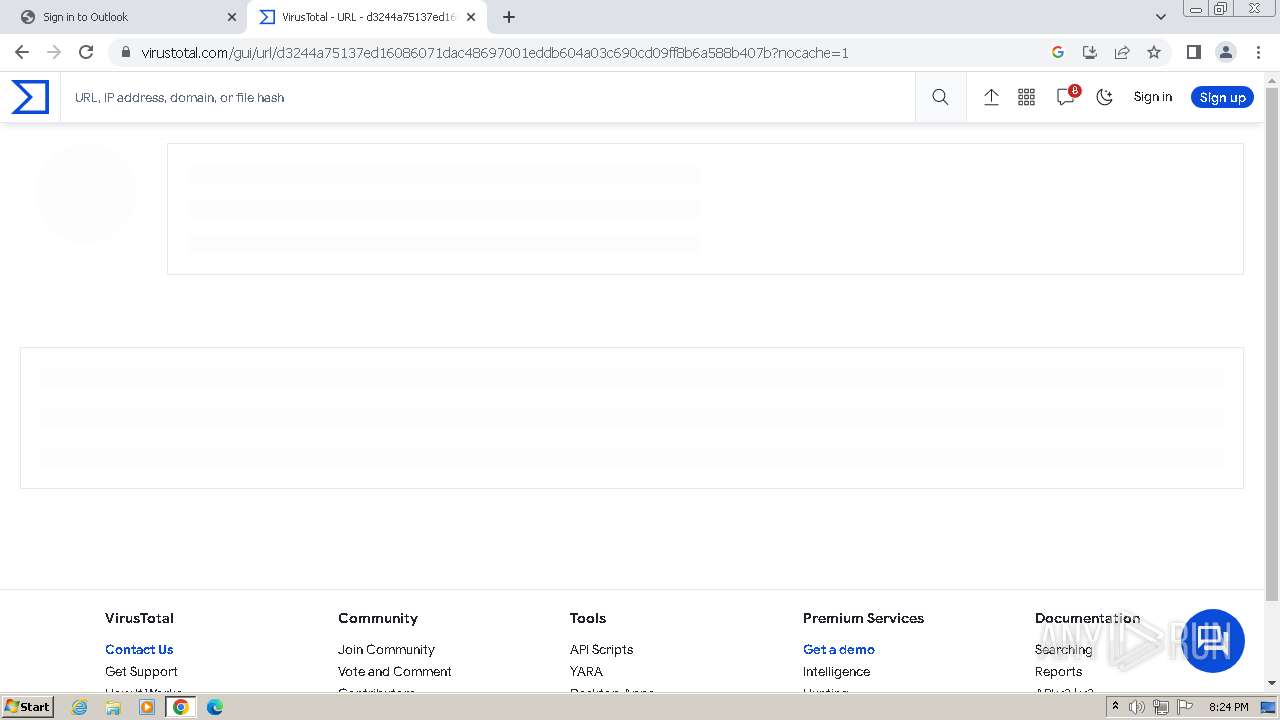The height and width of the screenshot is (720, 1280).
Task: Click the Action Center flag icon
Action: tap(1185, 707)
